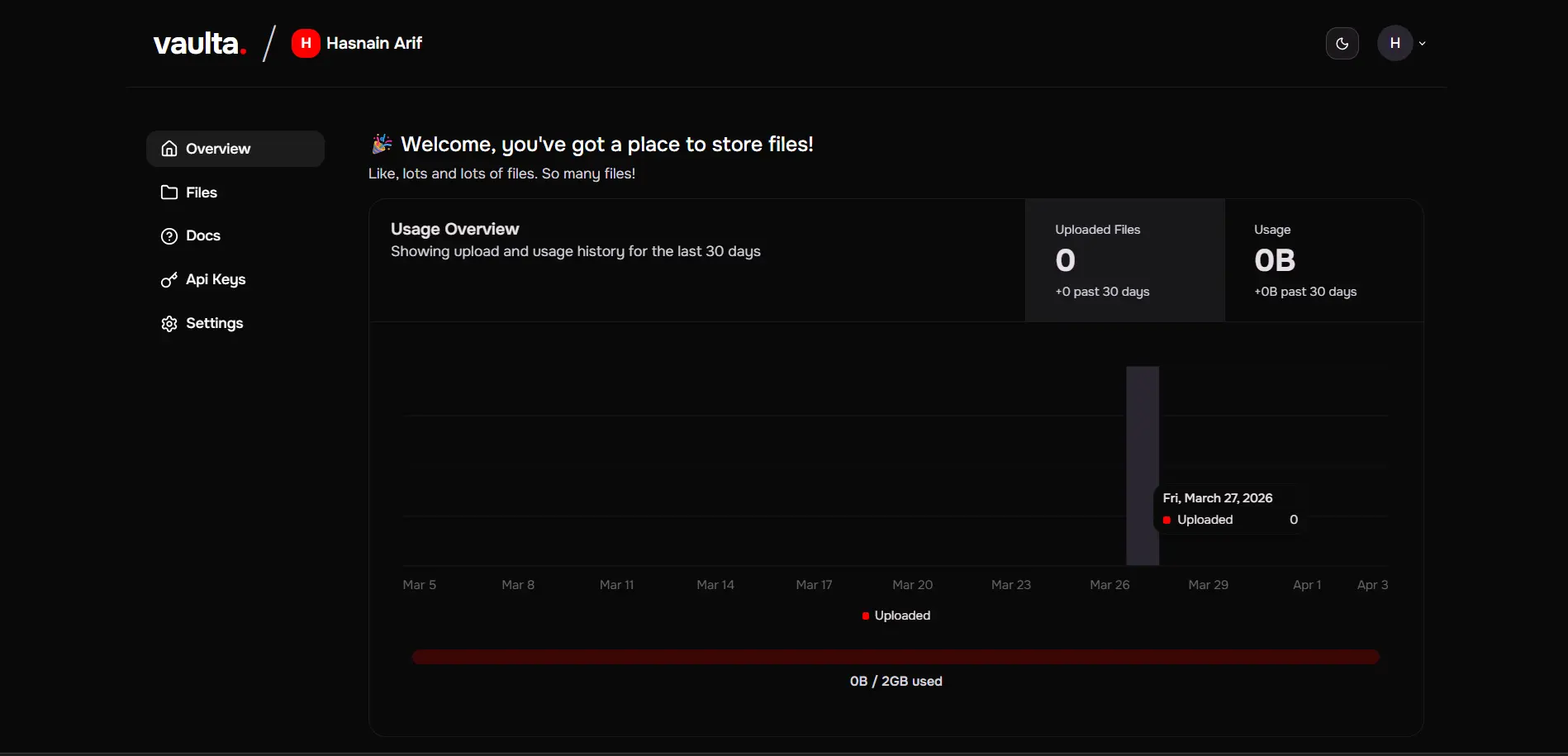Switch the chart to Uploaded Files

1124,260
